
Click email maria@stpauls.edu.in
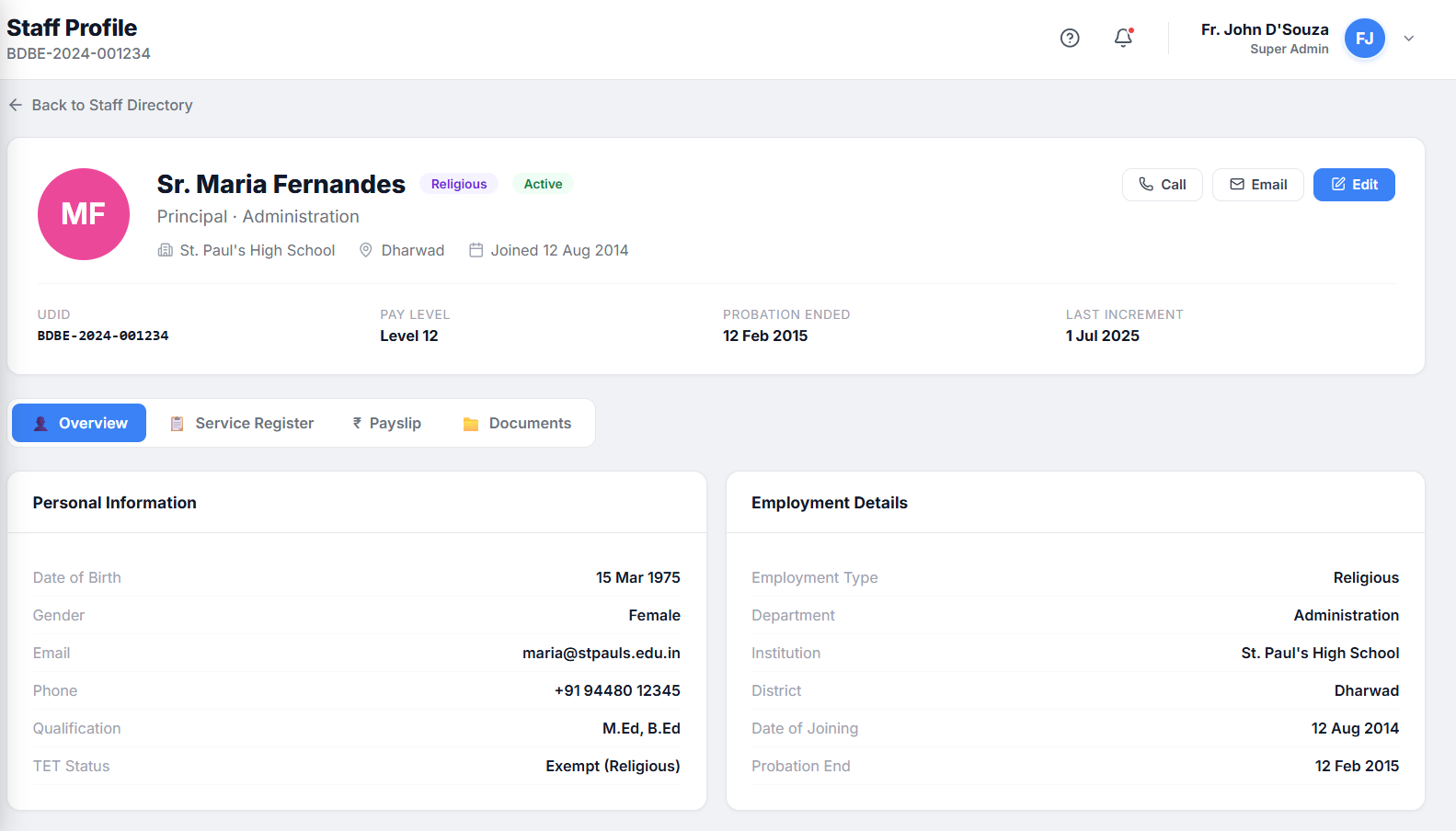(x=602, y=653)
